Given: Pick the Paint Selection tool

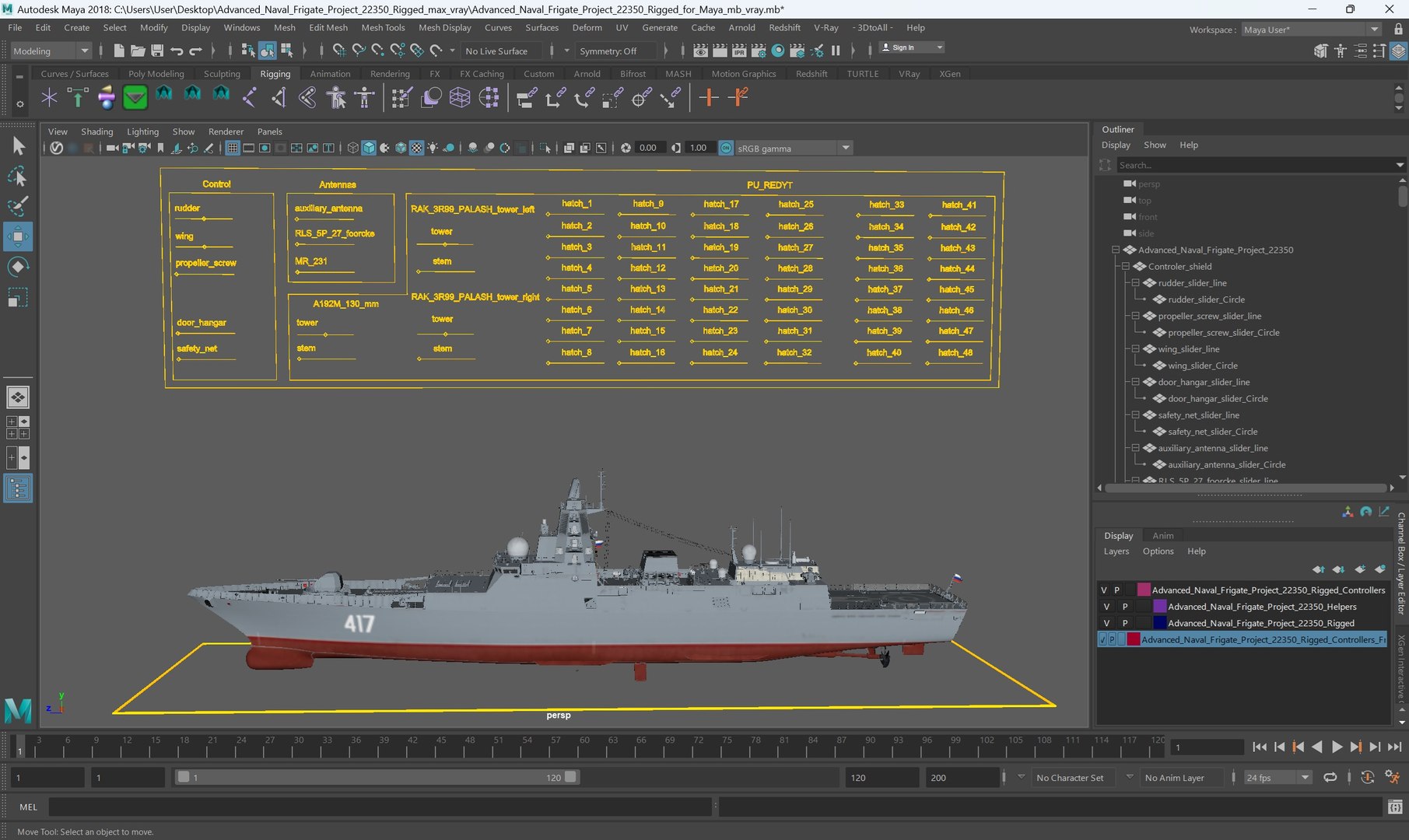Looking at the screenshot, I should tap(18, 206).
